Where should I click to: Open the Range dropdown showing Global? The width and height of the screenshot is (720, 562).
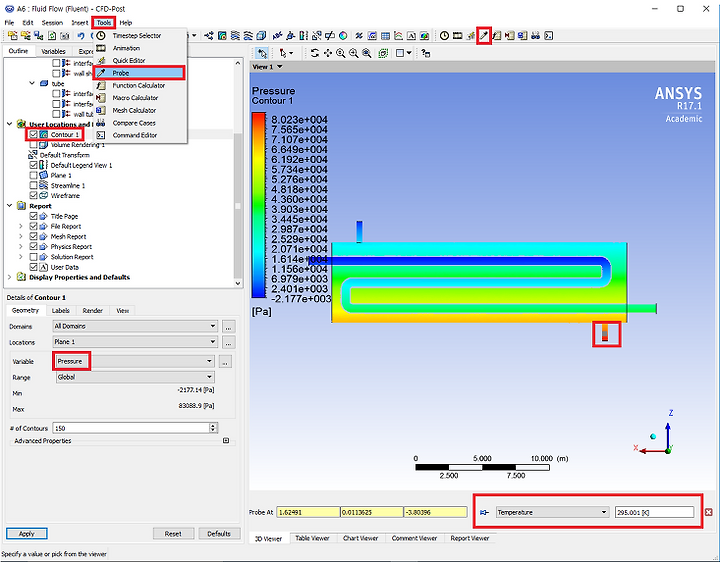pyautogui.click(x=135, y=377)
